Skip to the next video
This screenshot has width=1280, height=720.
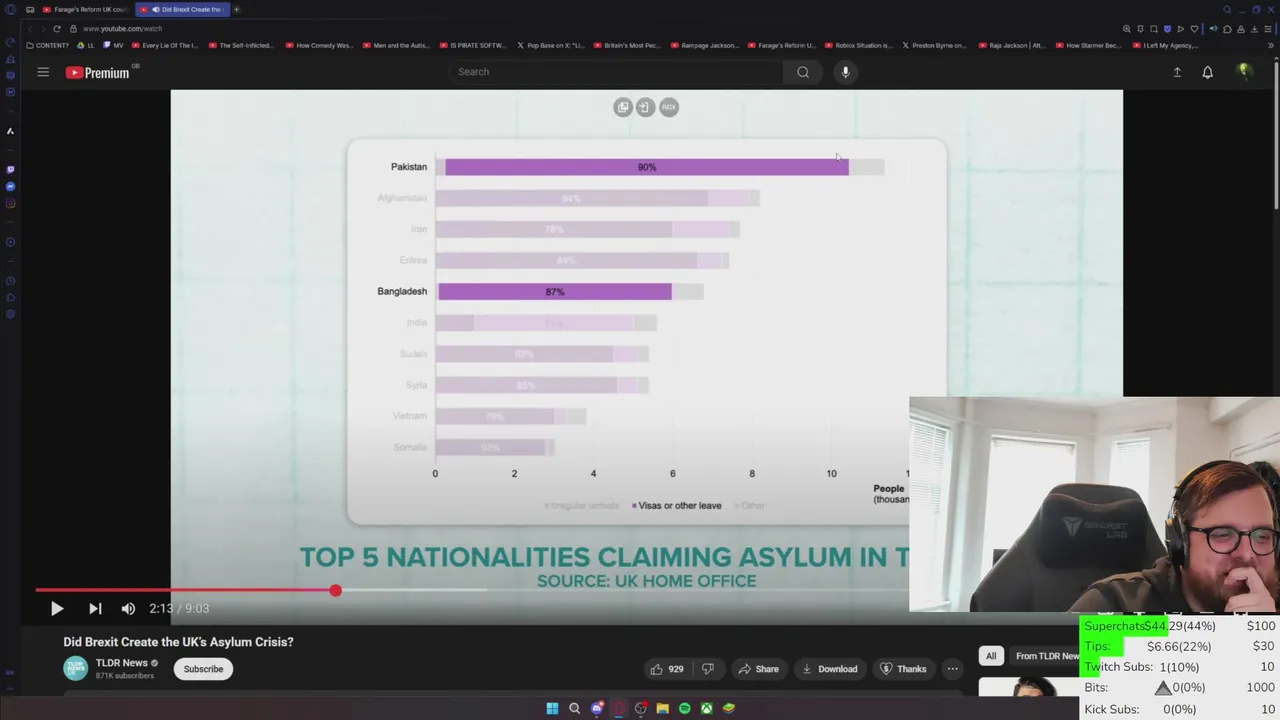pyautogui.click(x=95, y=608)
